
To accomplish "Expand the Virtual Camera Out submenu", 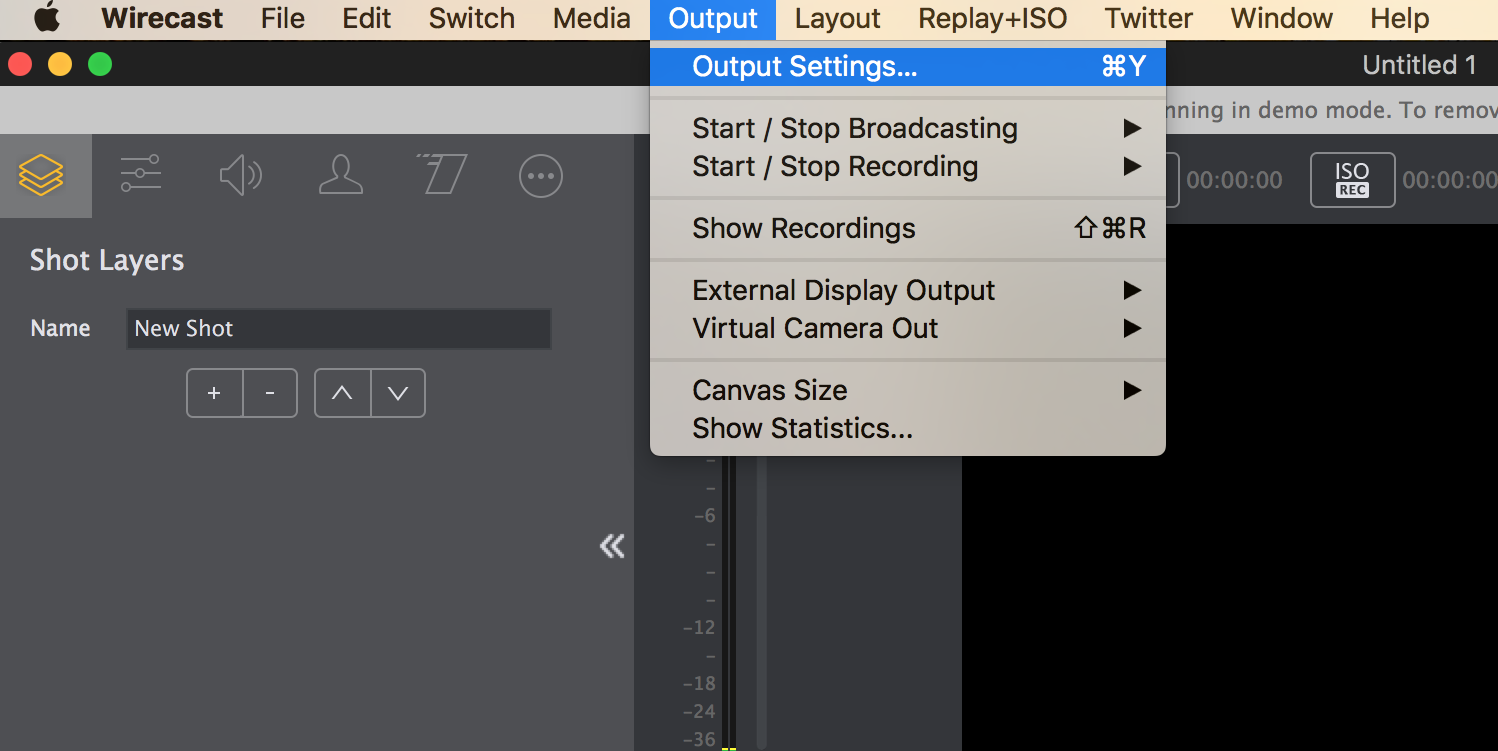I will click(908, 329).
